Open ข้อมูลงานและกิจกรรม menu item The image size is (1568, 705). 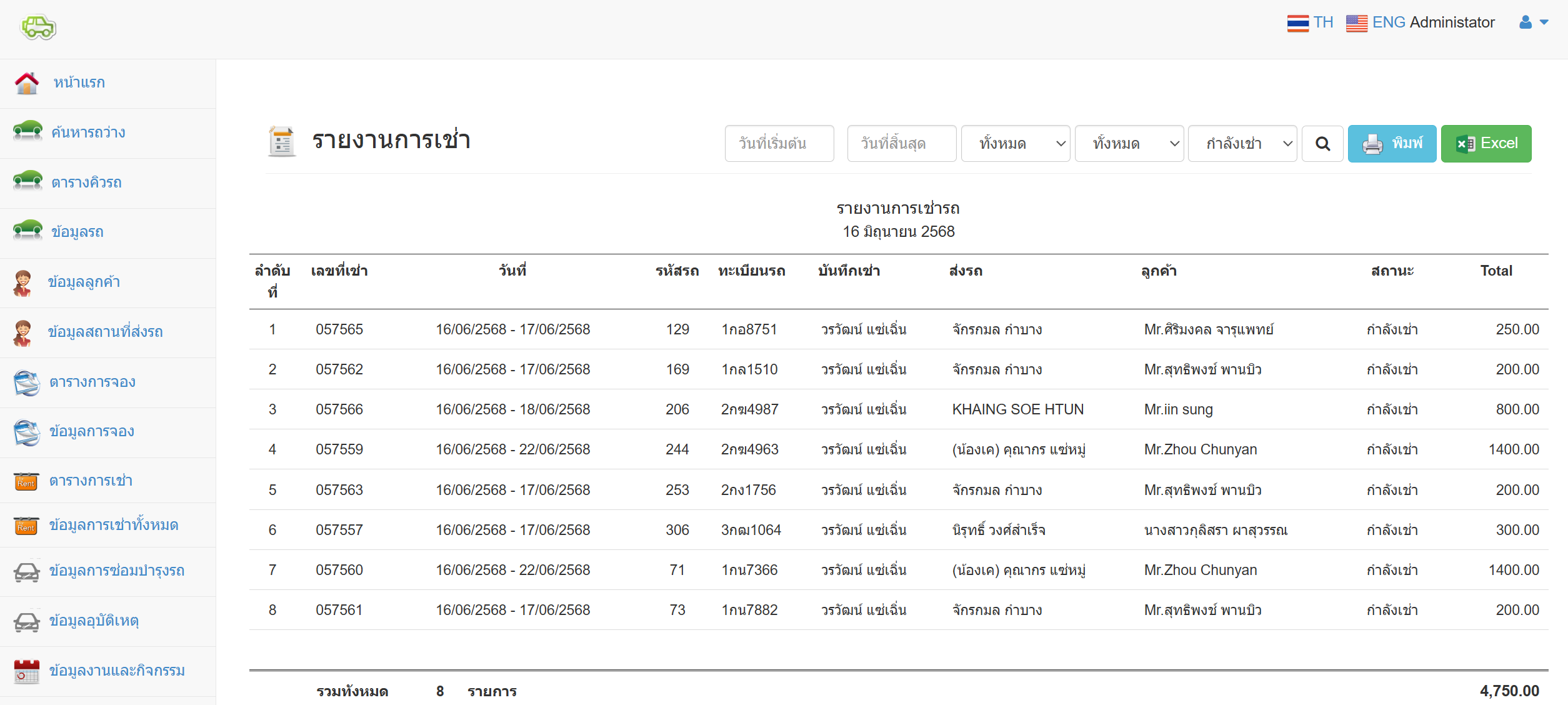click(x=117, y=671)
